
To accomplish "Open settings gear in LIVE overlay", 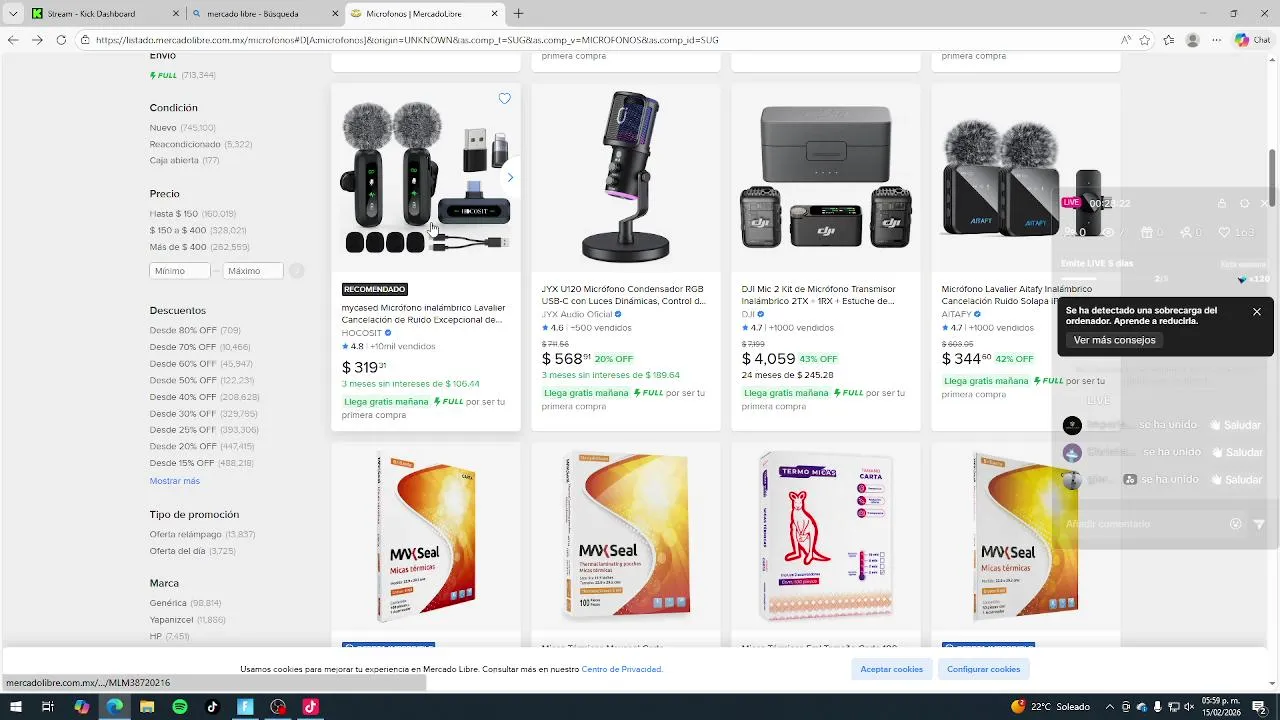I will pos(1244,203).
